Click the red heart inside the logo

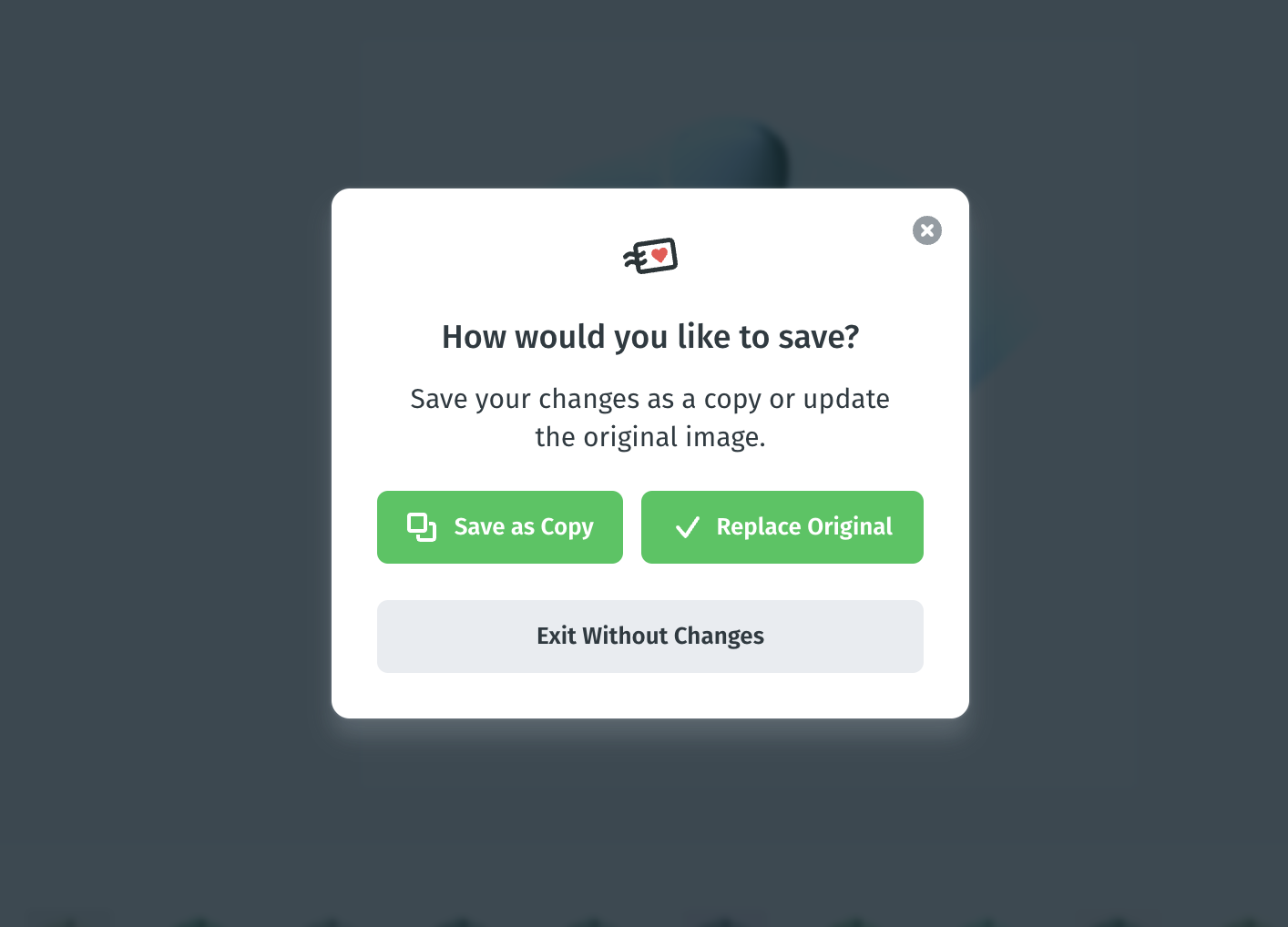click(x=659, y=255)
